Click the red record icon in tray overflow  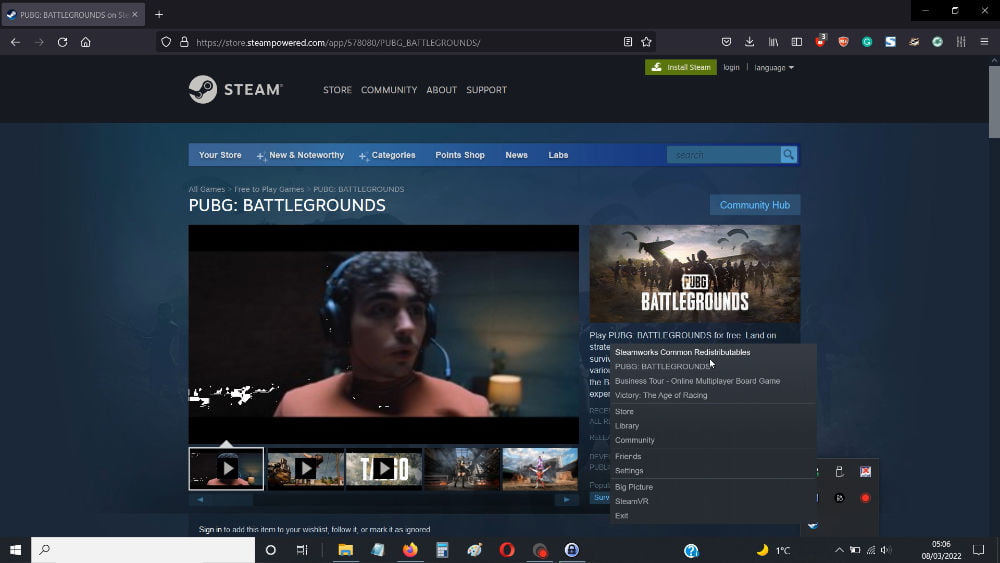tap(865, 498)
